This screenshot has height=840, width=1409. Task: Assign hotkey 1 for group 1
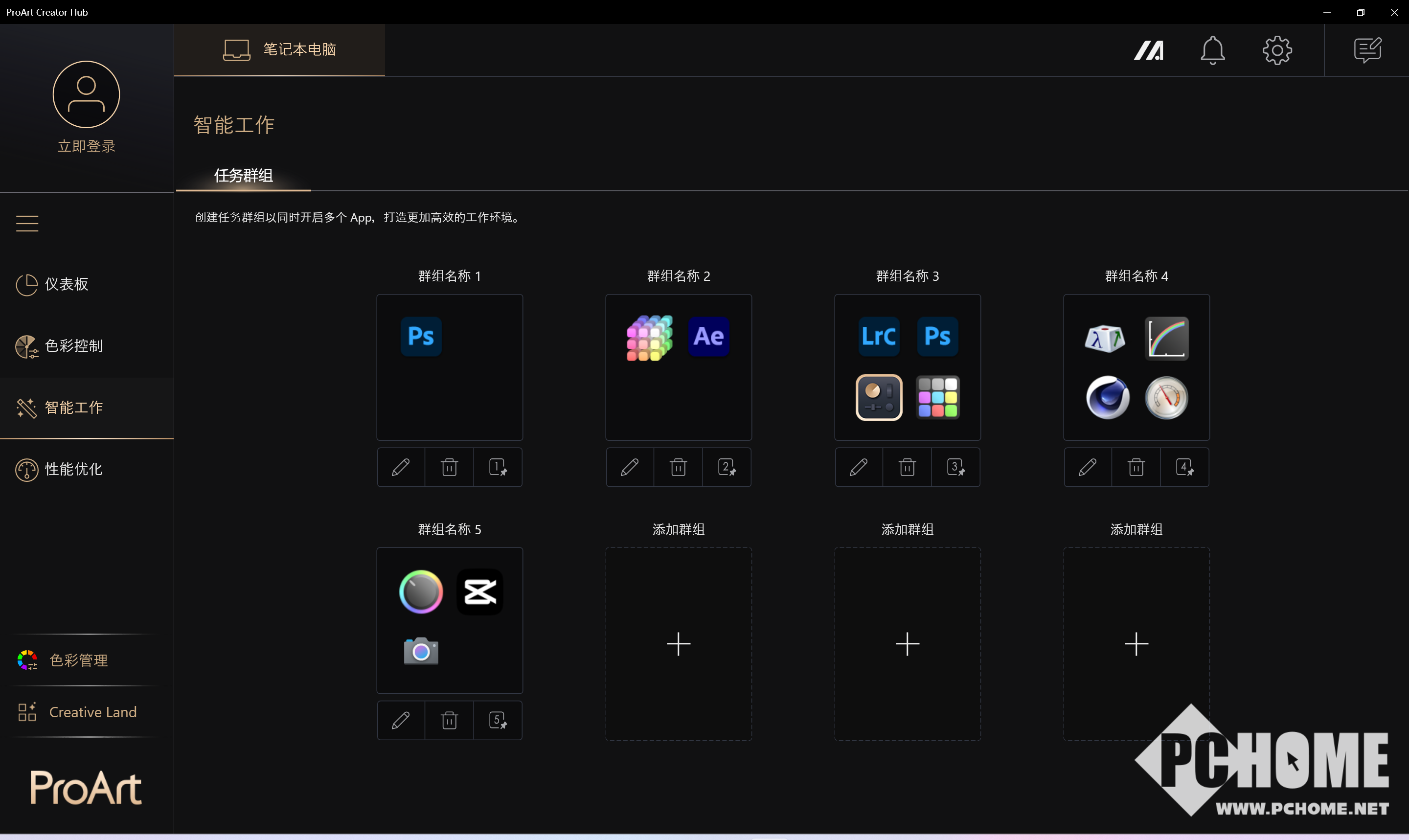[498, 467]
